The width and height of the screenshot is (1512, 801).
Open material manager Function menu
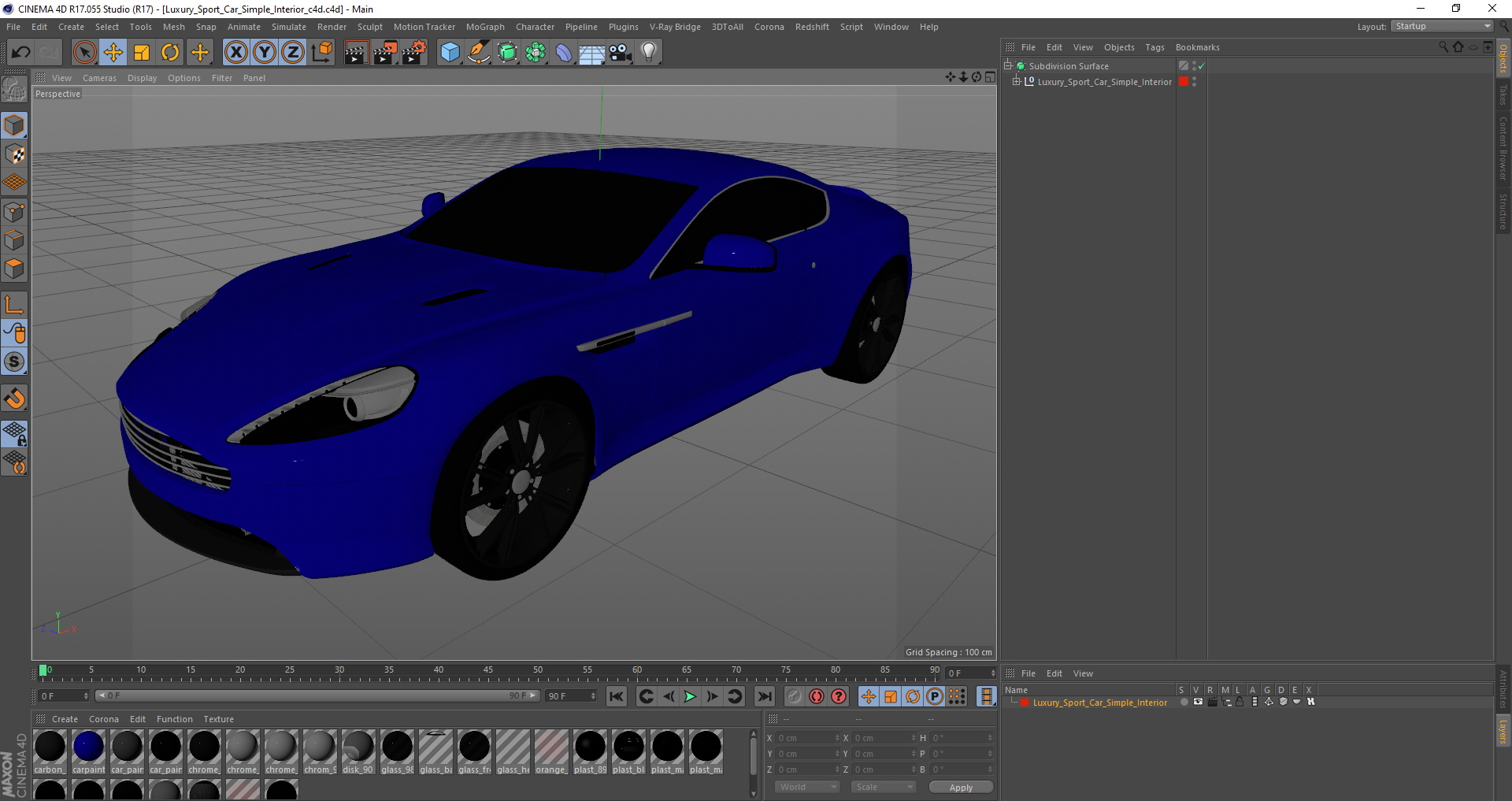coord(174,719)
